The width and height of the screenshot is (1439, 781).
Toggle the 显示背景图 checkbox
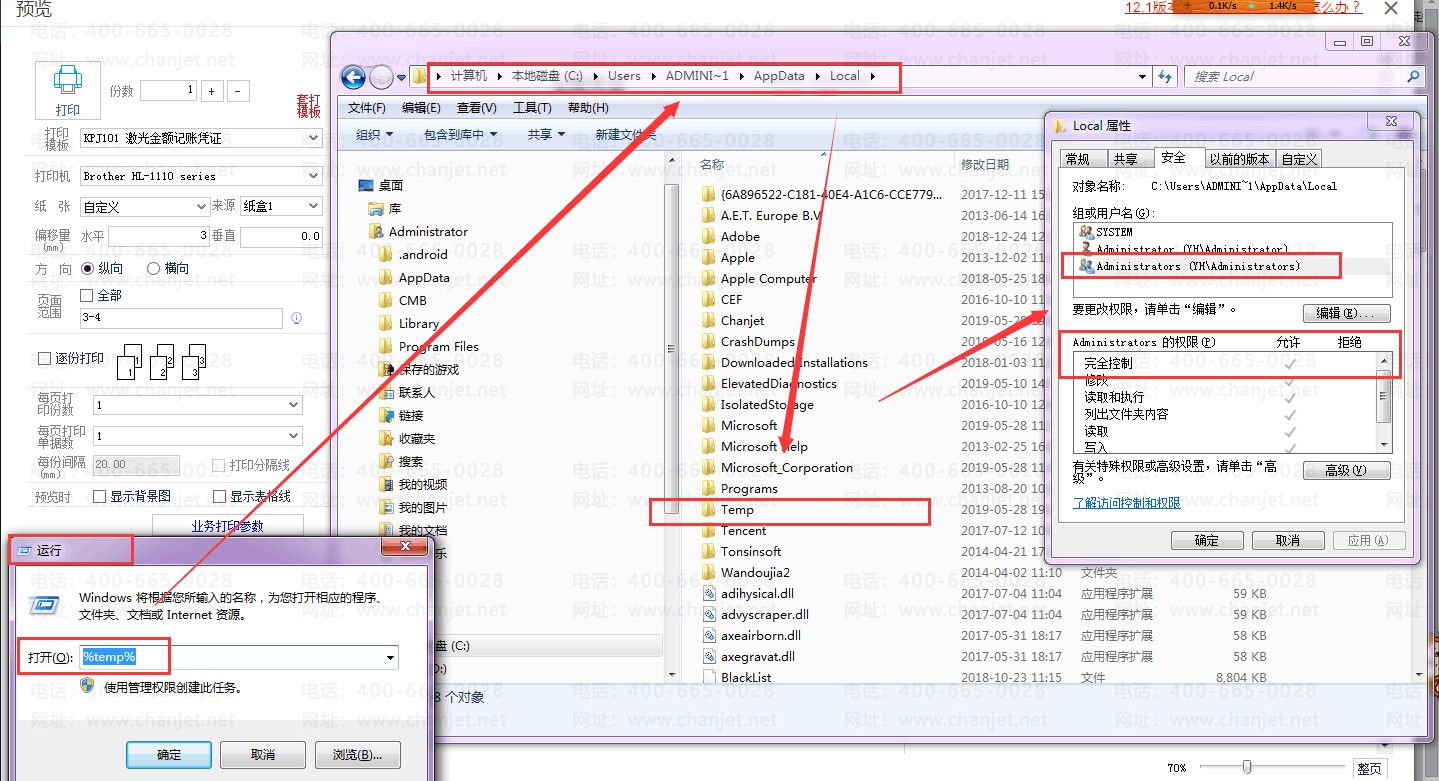click(x=99, y=496)
